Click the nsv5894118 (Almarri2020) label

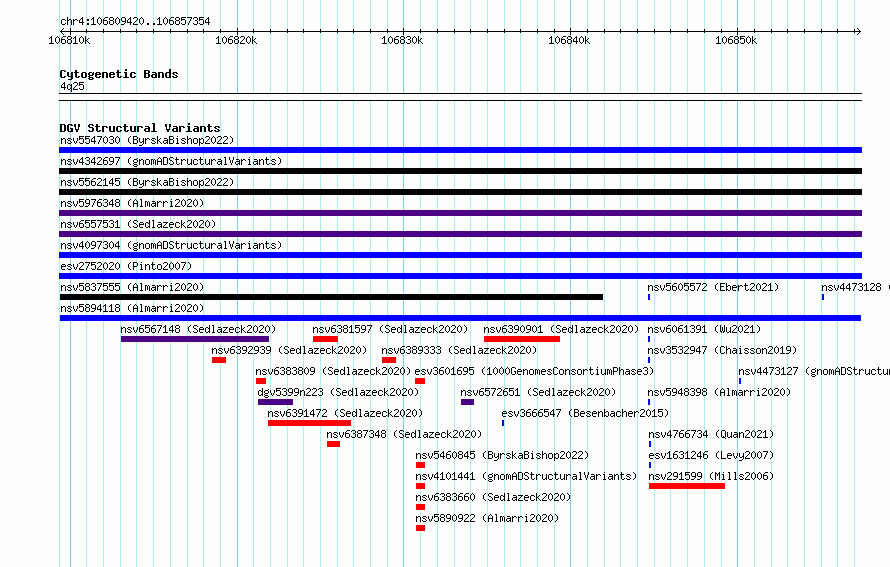pyautogui.click(x=132, y=308)
